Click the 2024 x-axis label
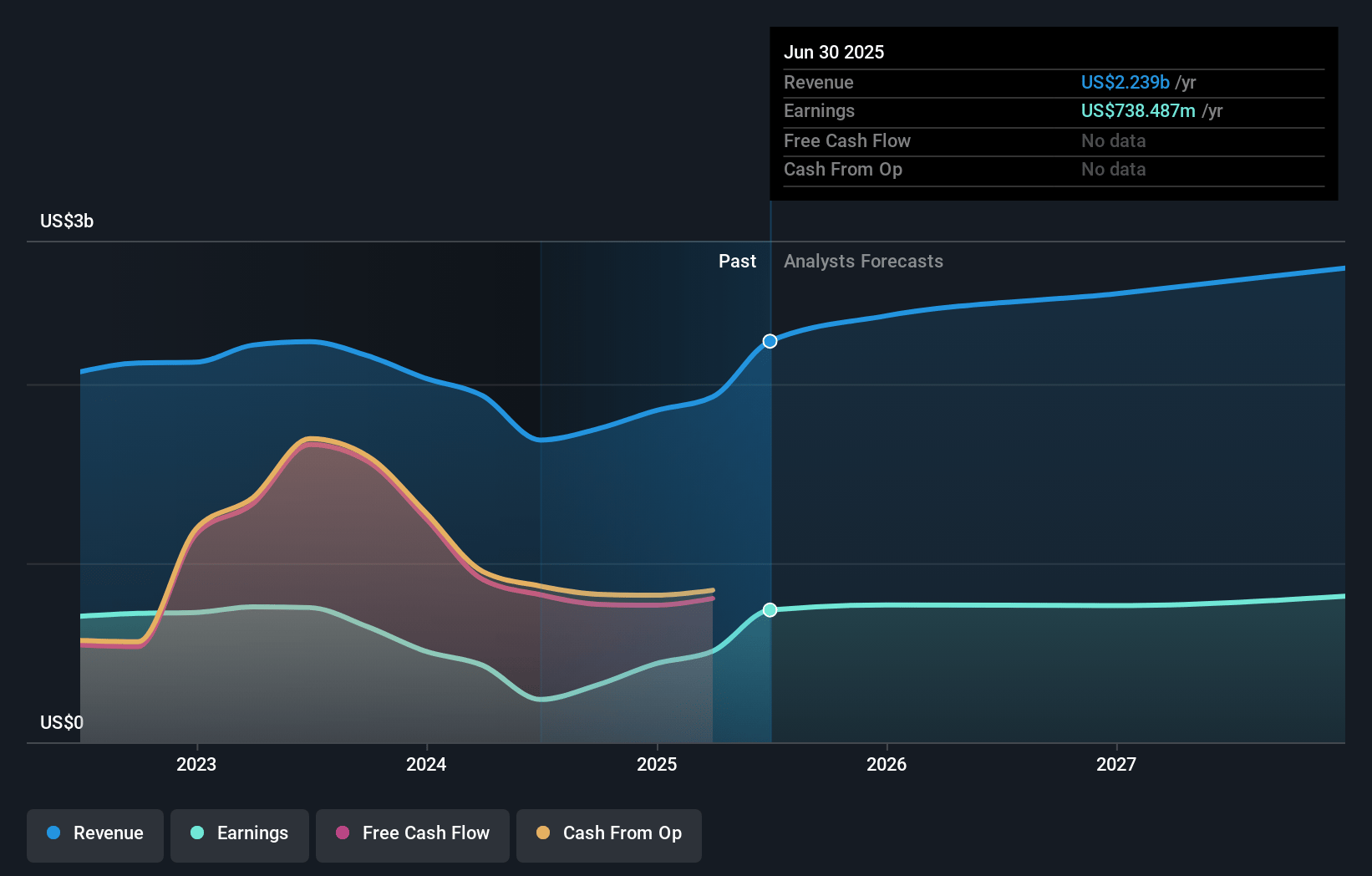The width and height of the screenshot is (1372, 876). pyautogui.click(x=426, y=764)
